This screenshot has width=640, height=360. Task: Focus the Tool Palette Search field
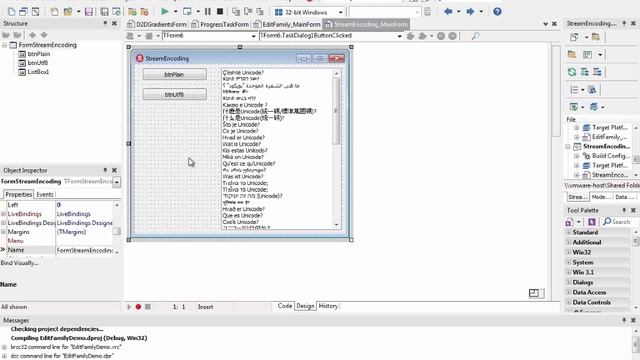click(620, 222)
